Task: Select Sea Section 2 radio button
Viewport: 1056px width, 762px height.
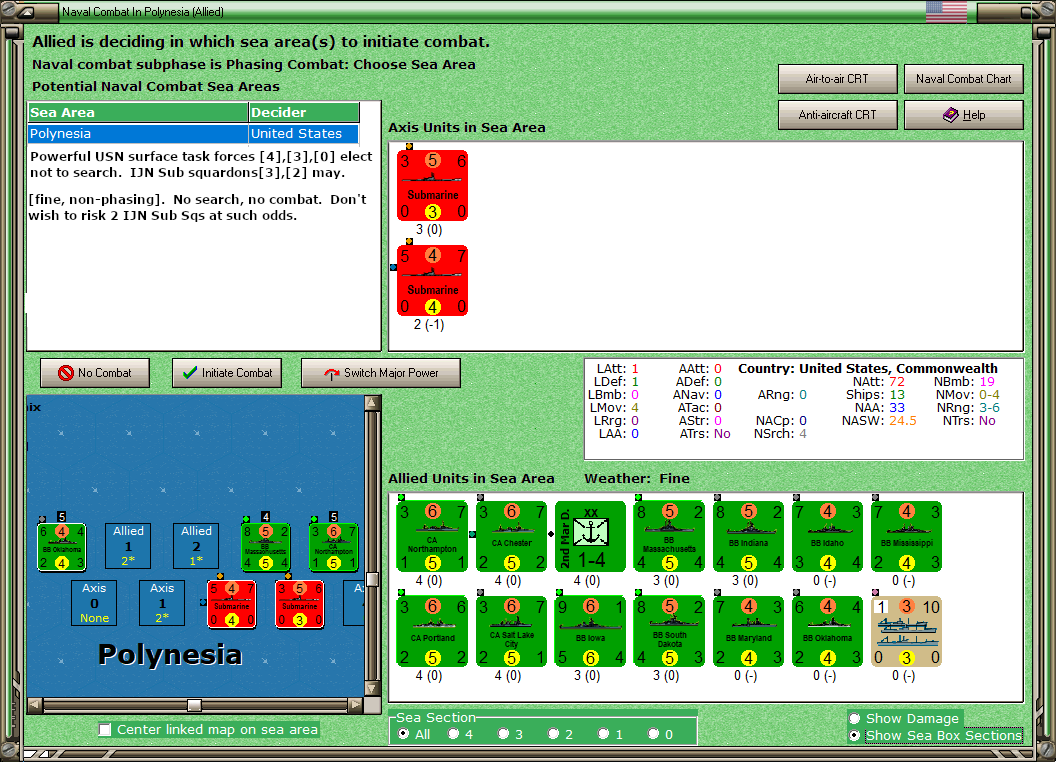Action: pyautogui.click(x=553, y=734)
